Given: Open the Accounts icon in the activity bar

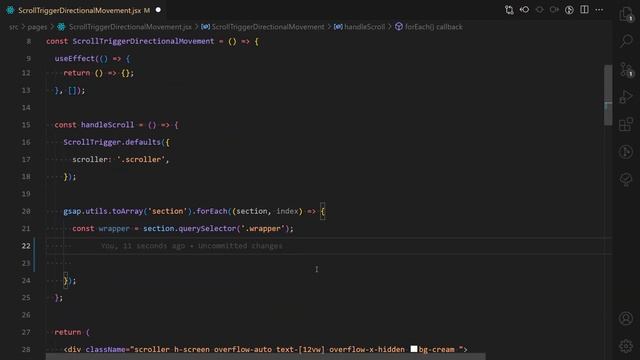Looking at the screenshot, I should click(x=626, y=318).
